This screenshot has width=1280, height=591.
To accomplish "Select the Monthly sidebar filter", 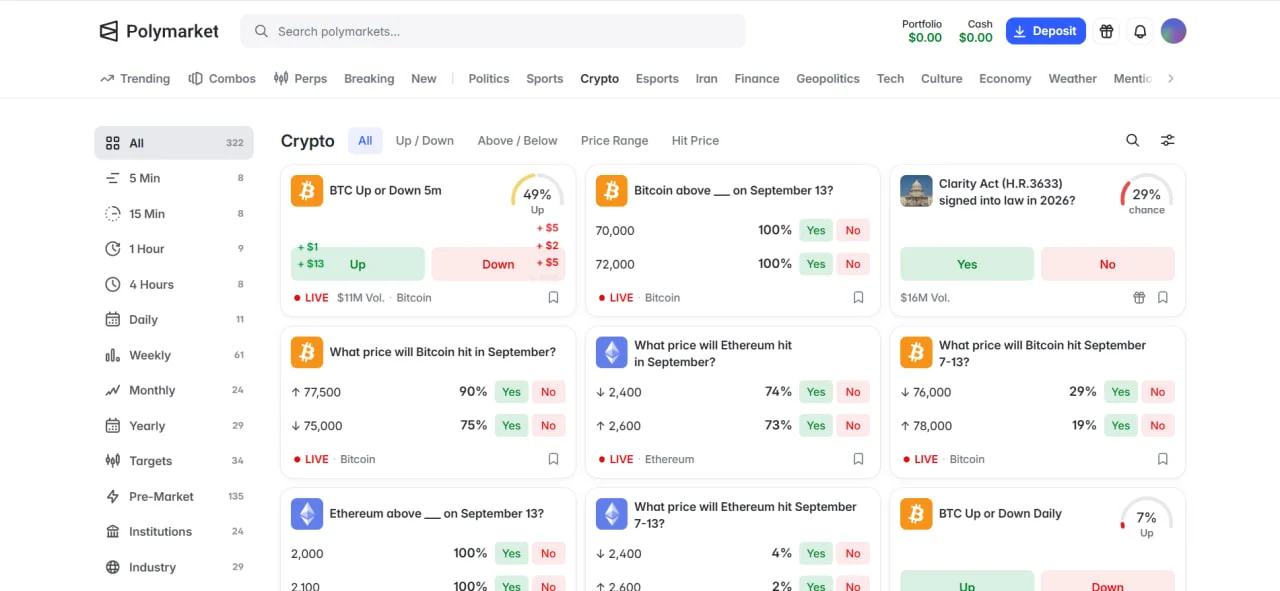I will pos(174,390).
